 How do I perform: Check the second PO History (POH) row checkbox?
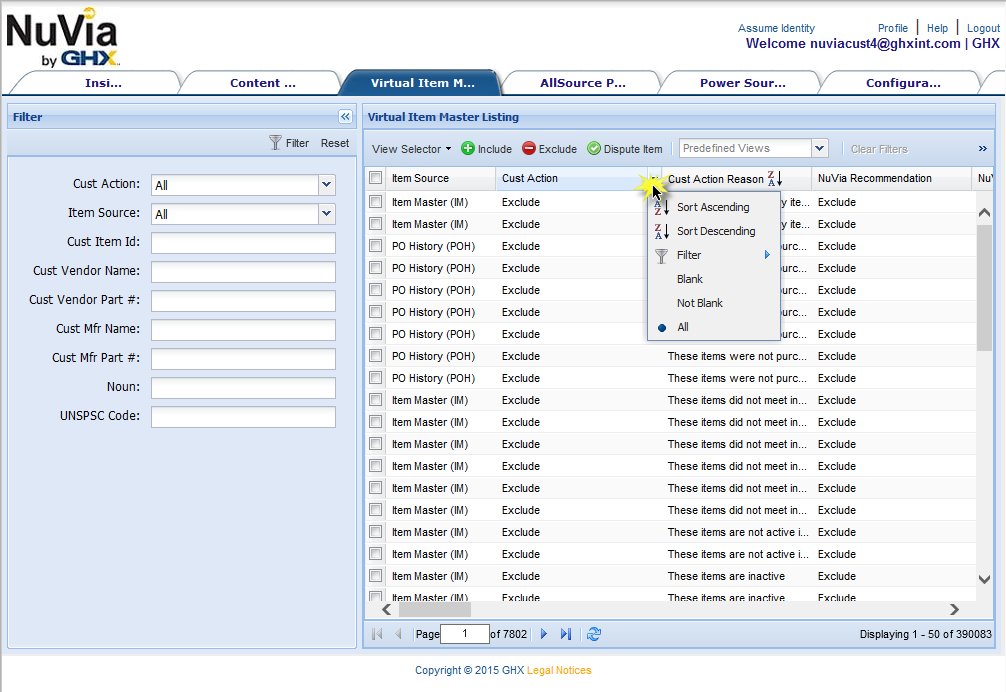click(376, 267)
